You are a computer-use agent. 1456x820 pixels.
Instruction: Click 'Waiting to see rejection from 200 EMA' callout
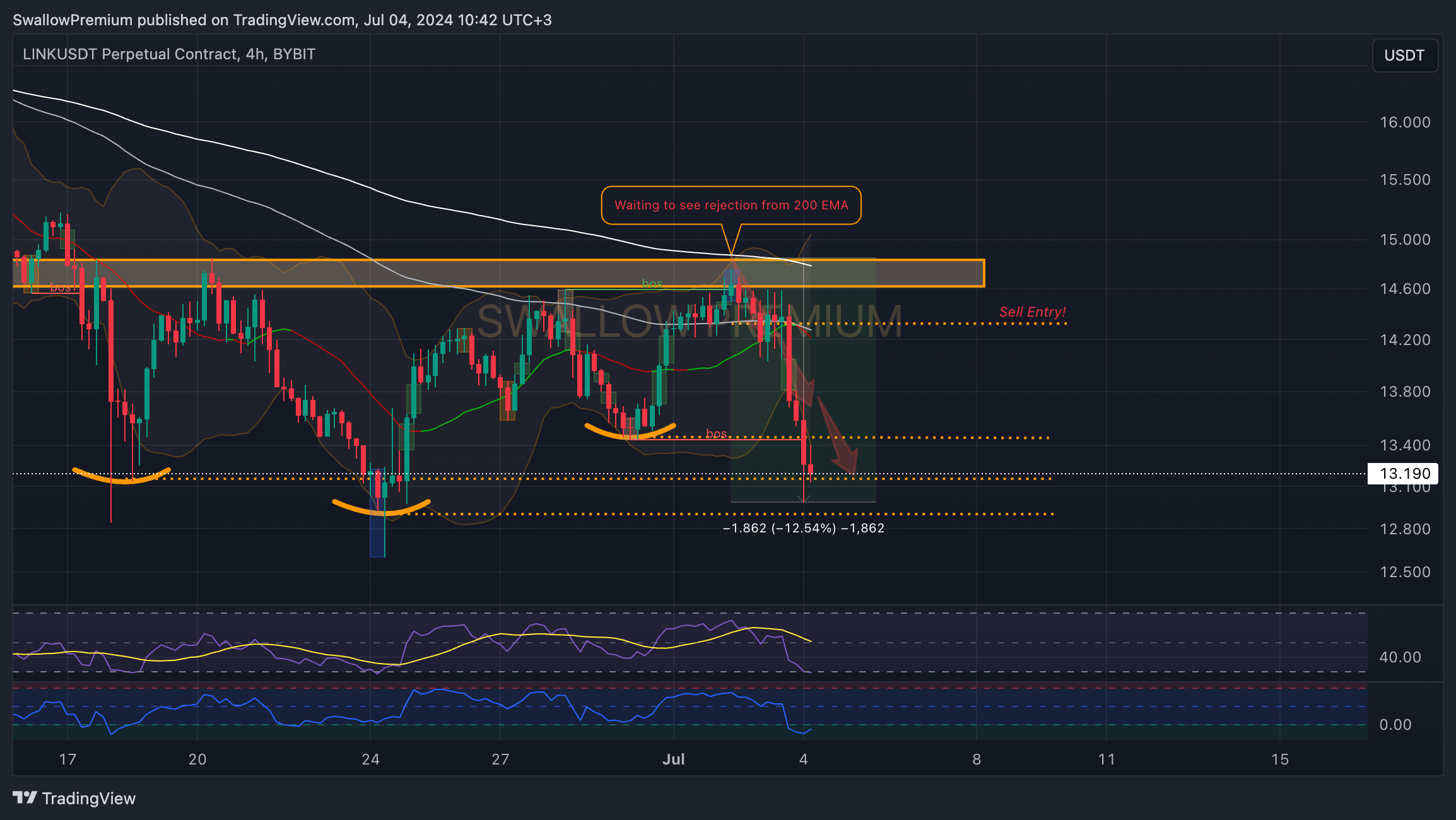(x=731, y=205)
